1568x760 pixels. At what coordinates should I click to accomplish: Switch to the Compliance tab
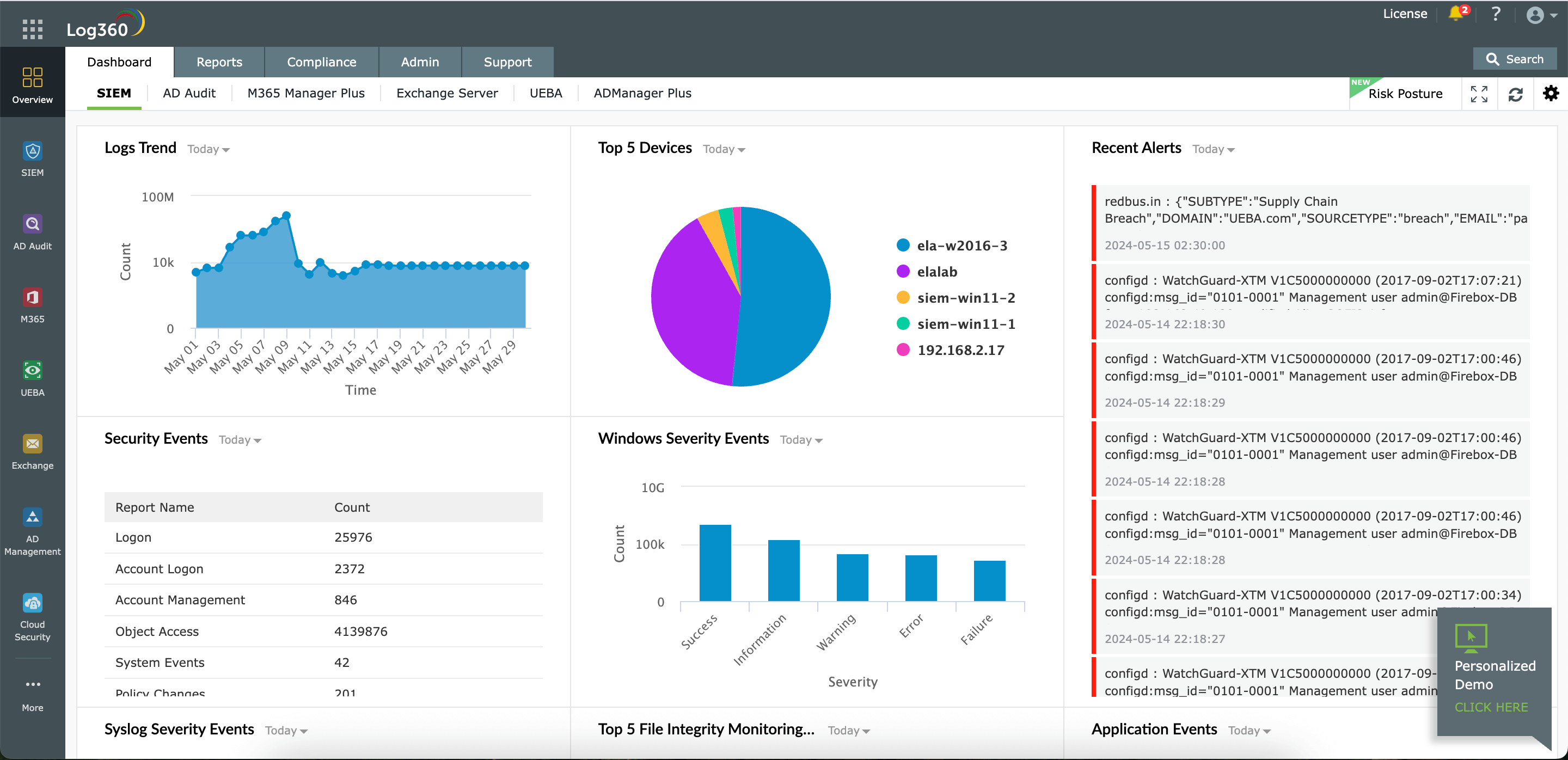click(321, 62)
